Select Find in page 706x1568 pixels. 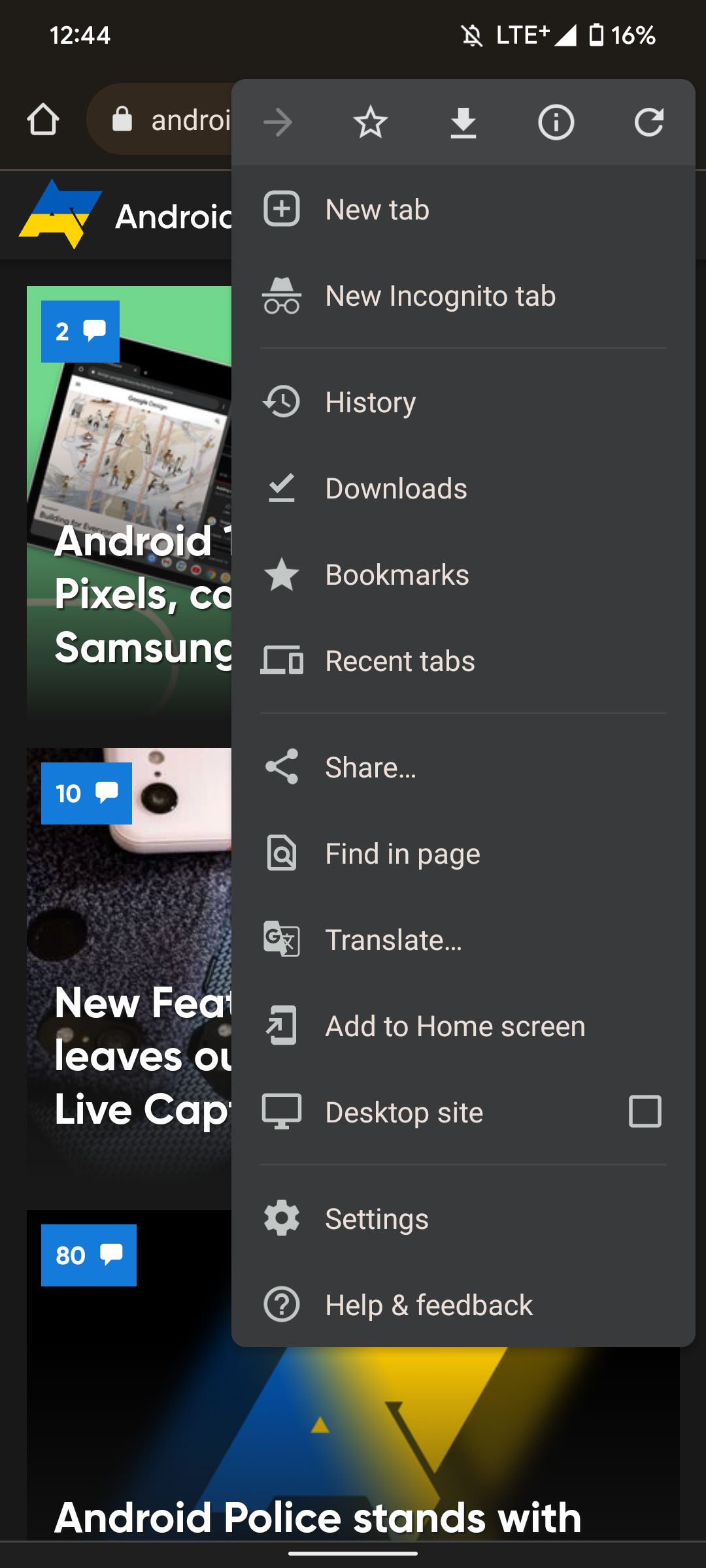click(463, 854)
